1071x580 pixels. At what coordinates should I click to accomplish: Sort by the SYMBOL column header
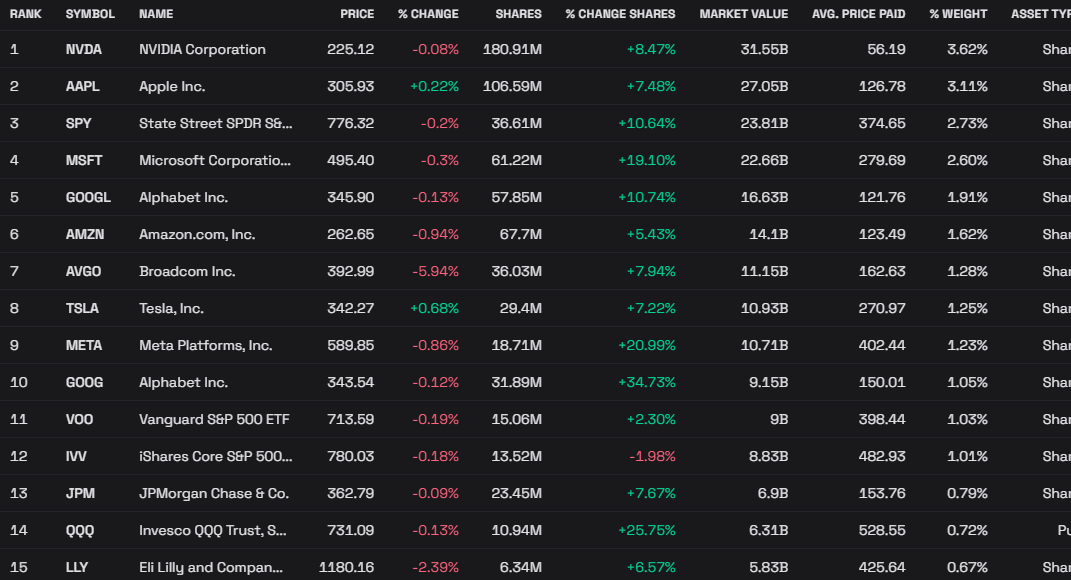coord(90,14)
